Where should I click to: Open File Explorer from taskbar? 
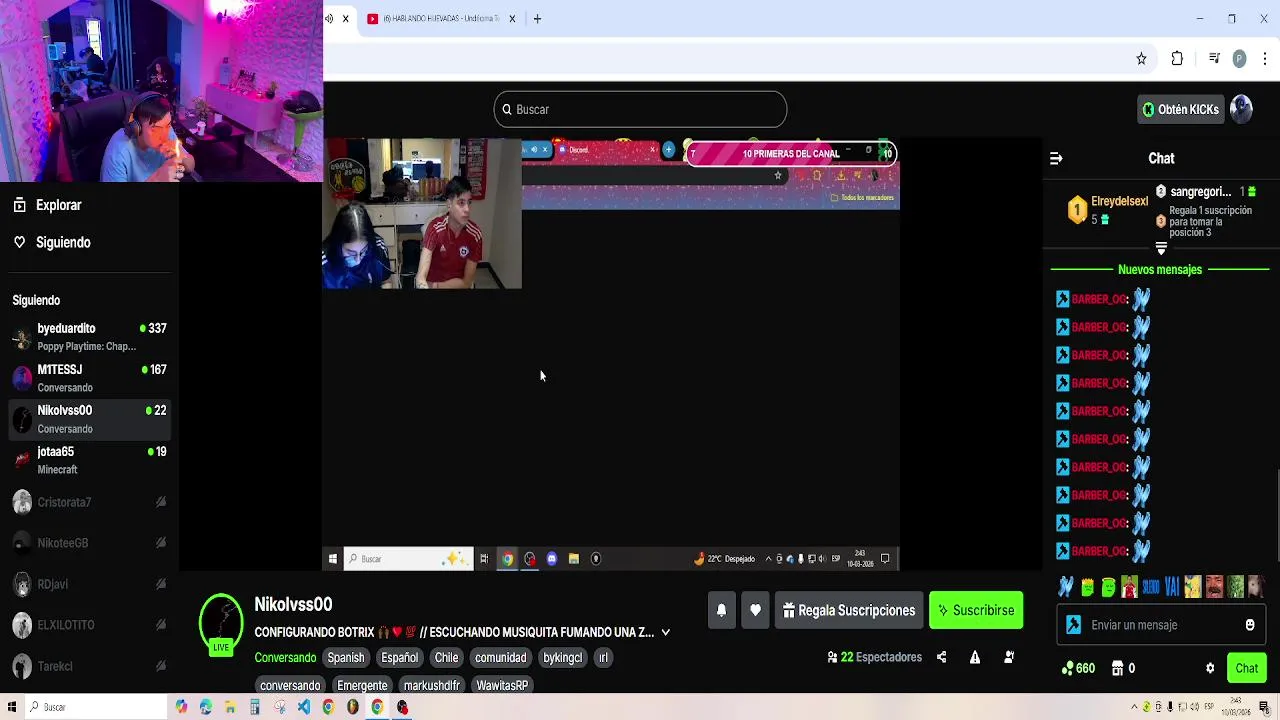tap(230, 707)
